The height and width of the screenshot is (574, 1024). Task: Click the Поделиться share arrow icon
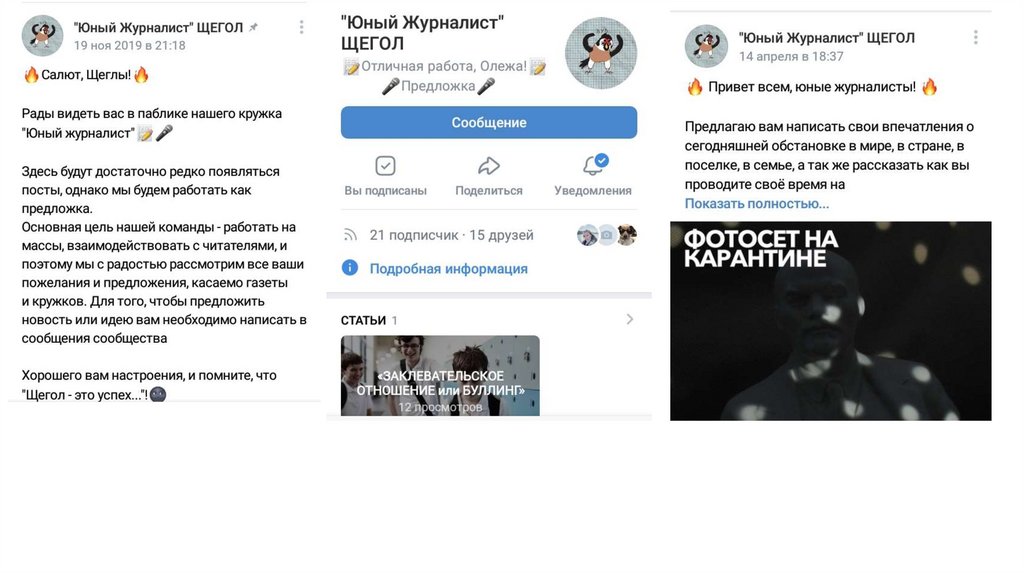(x=488, y=166)
